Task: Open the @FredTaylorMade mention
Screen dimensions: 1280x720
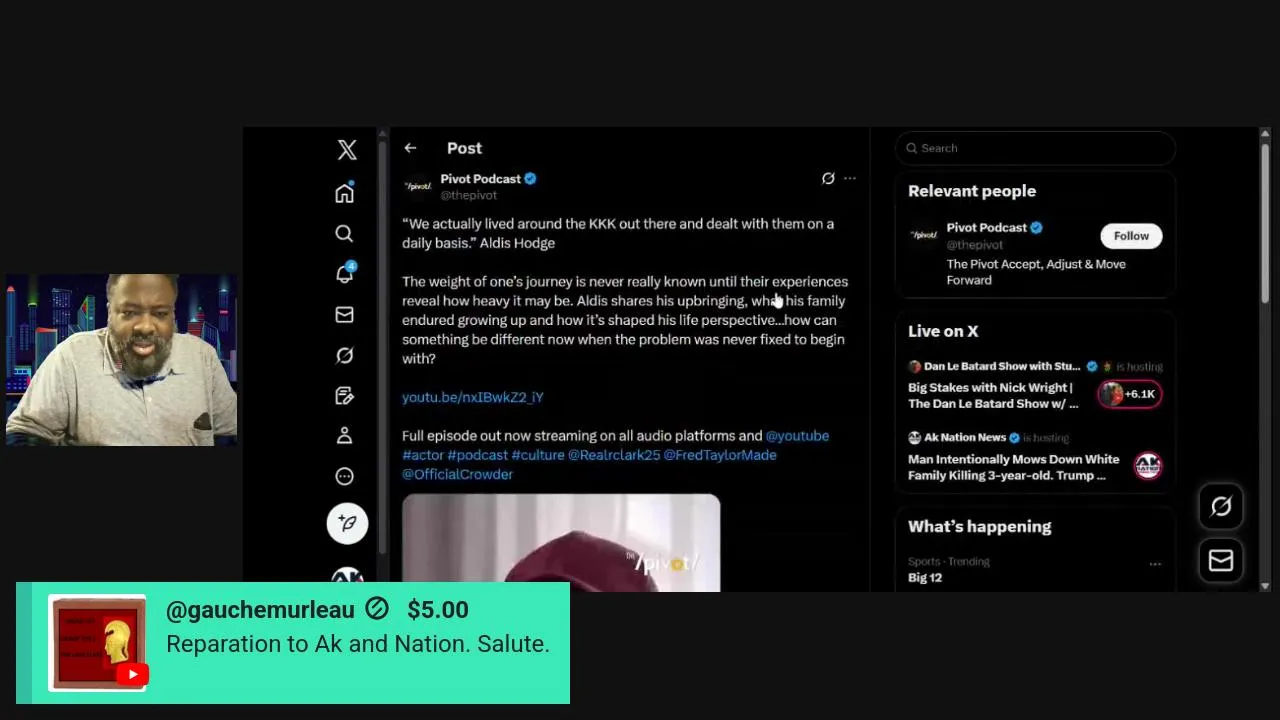Action: 720,455
